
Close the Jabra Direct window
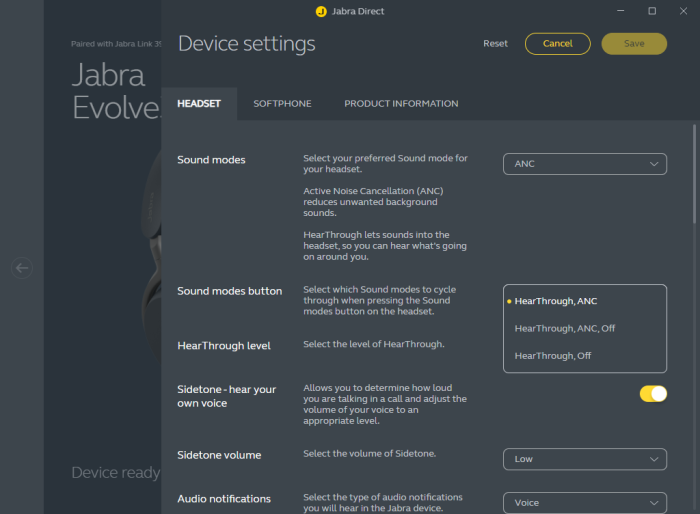[x=683, y=11]
